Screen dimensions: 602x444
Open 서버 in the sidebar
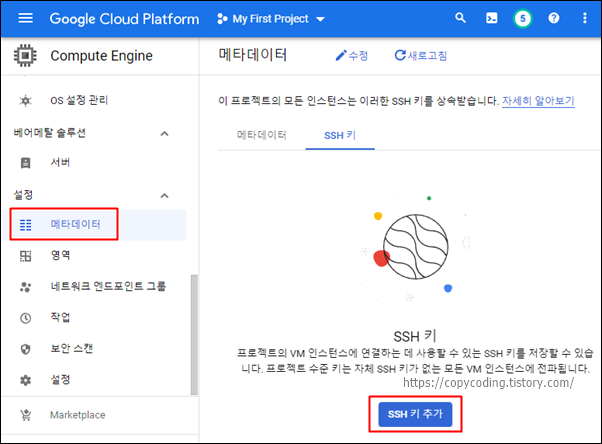[60, 162]
